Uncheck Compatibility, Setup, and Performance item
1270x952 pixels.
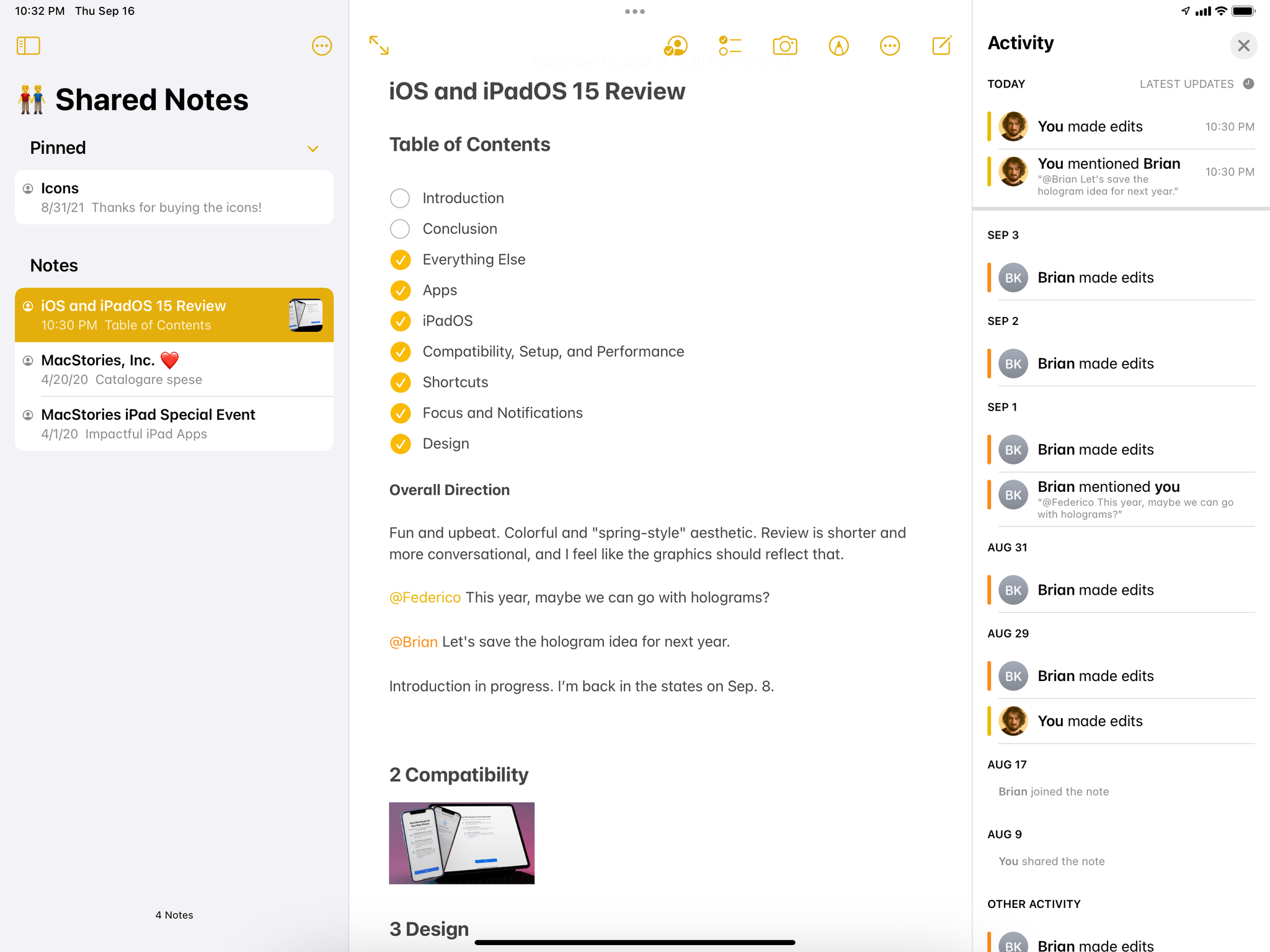pyautogui.click(x=400, y=352)
